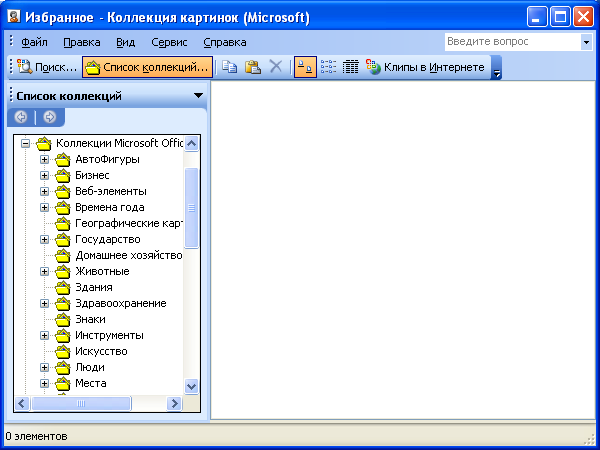Viewport: 600px width, 450px height.
Task: Click the tree vertical scrollbar thumb
Action: [x=191, y=208]
